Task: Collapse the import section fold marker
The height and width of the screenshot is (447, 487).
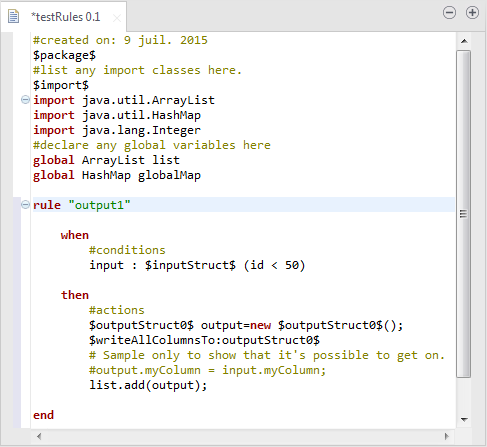Action: pyautogui.click(x=25, y=99)
